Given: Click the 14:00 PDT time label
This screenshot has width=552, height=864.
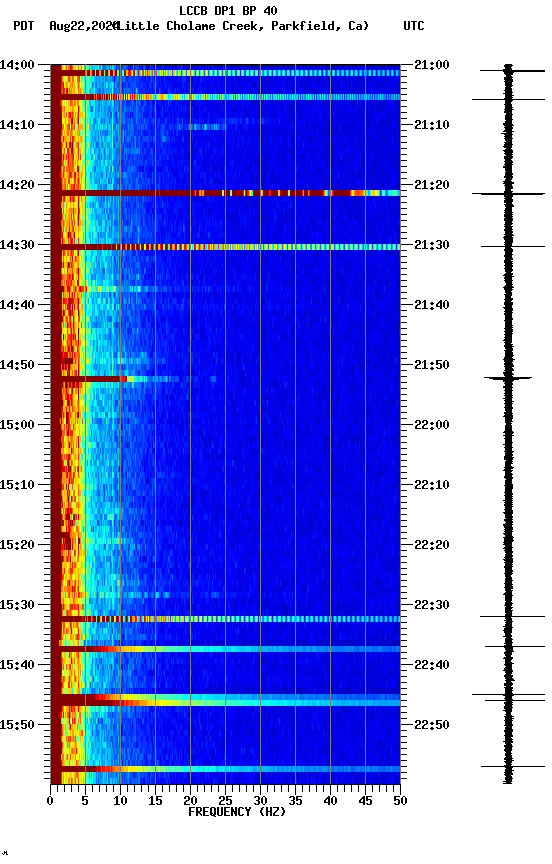Looking at the screenshot, I should tap(17, 65).
